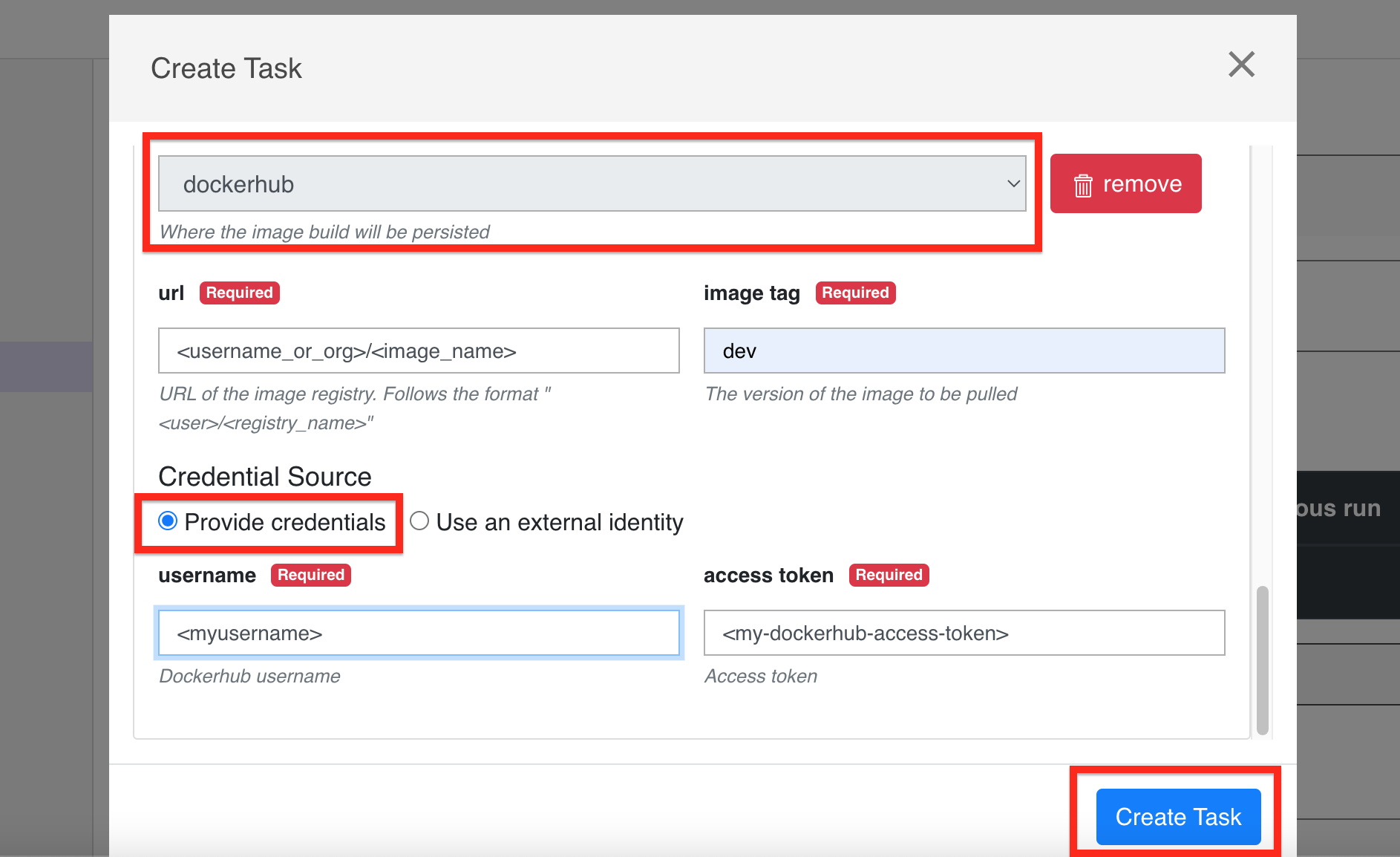Click the trash icon in remove button
The height and width of the screenshot is (857, 1400).
pyautogui.click(x=1083, y=185)
